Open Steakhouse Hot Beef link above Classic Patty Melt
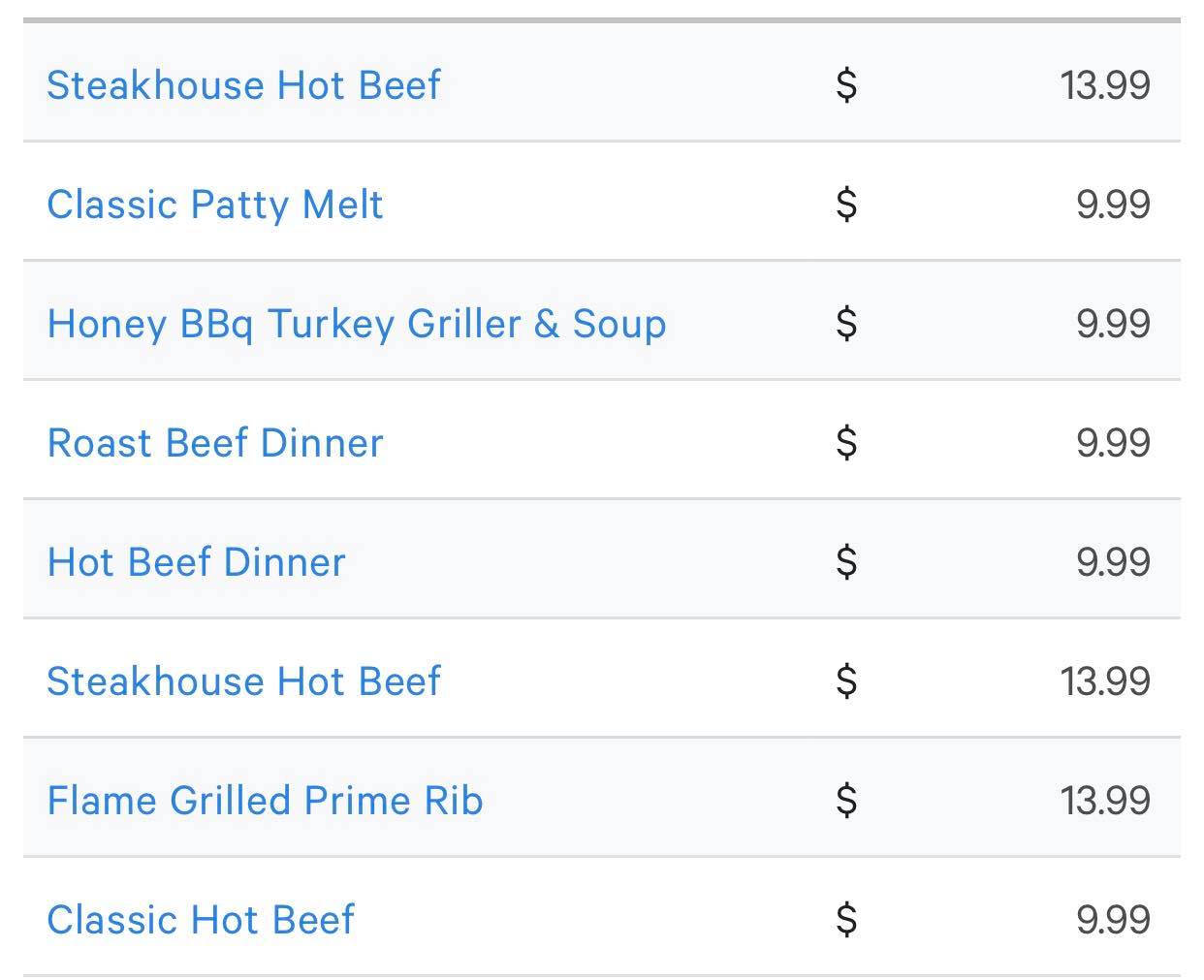This screenshot has width=1204, height=980. point(243,85)
